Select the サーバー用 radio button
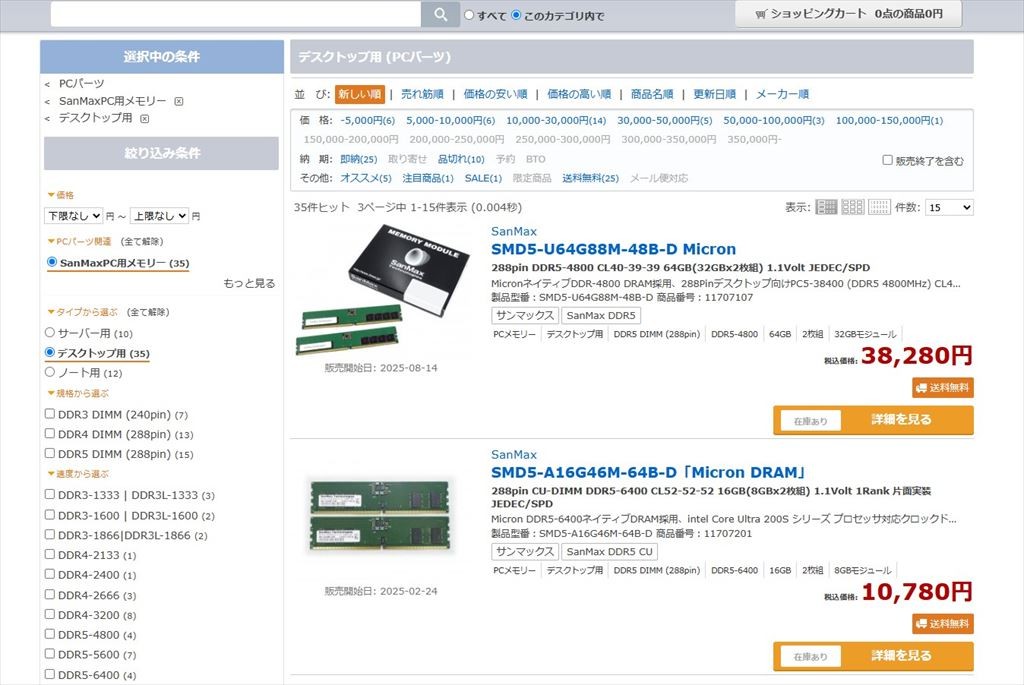1024x685 pixels. pos(50,332)
